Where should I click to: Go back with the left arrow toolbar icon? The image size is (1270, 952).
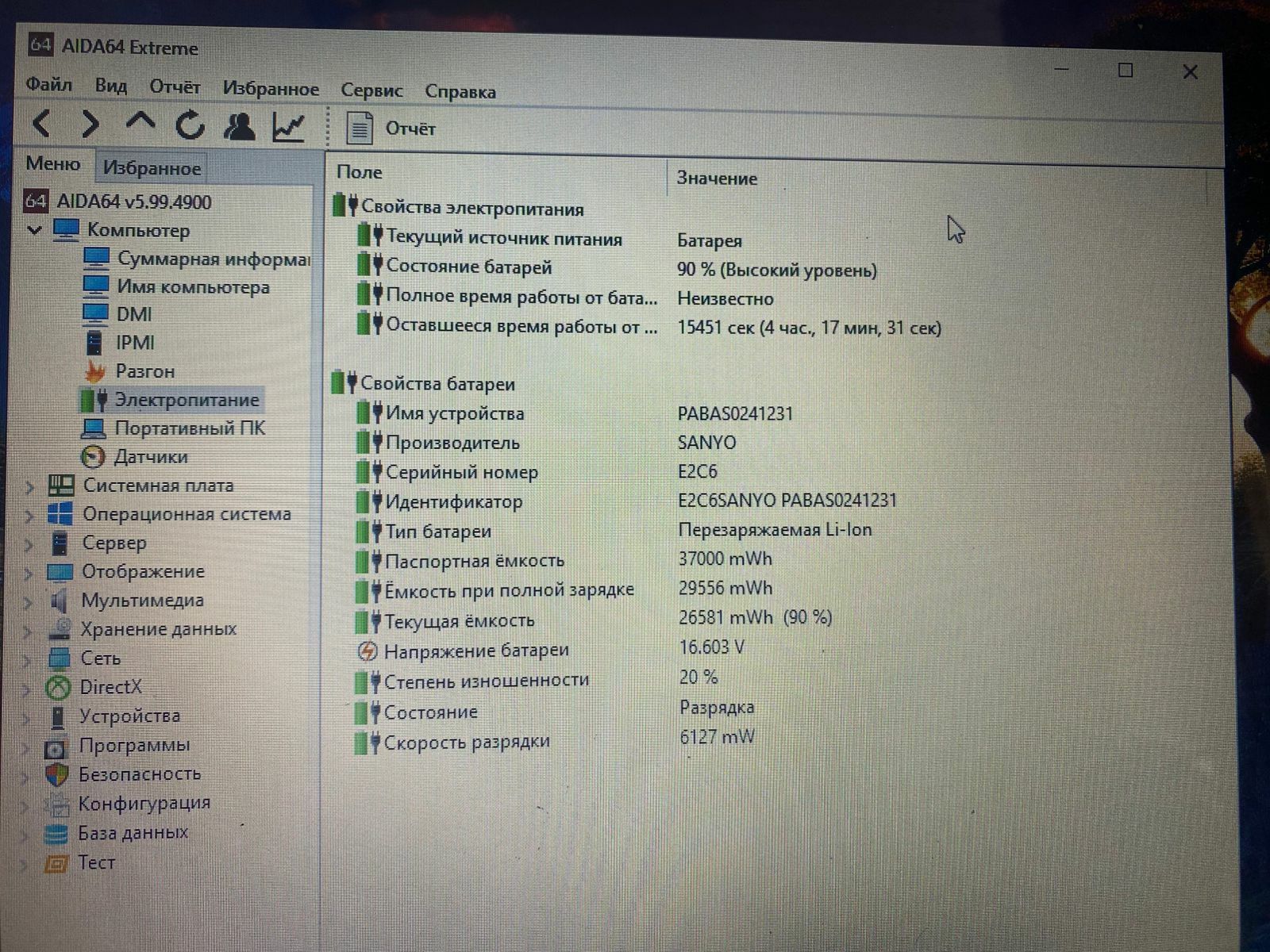coord(42,124)
